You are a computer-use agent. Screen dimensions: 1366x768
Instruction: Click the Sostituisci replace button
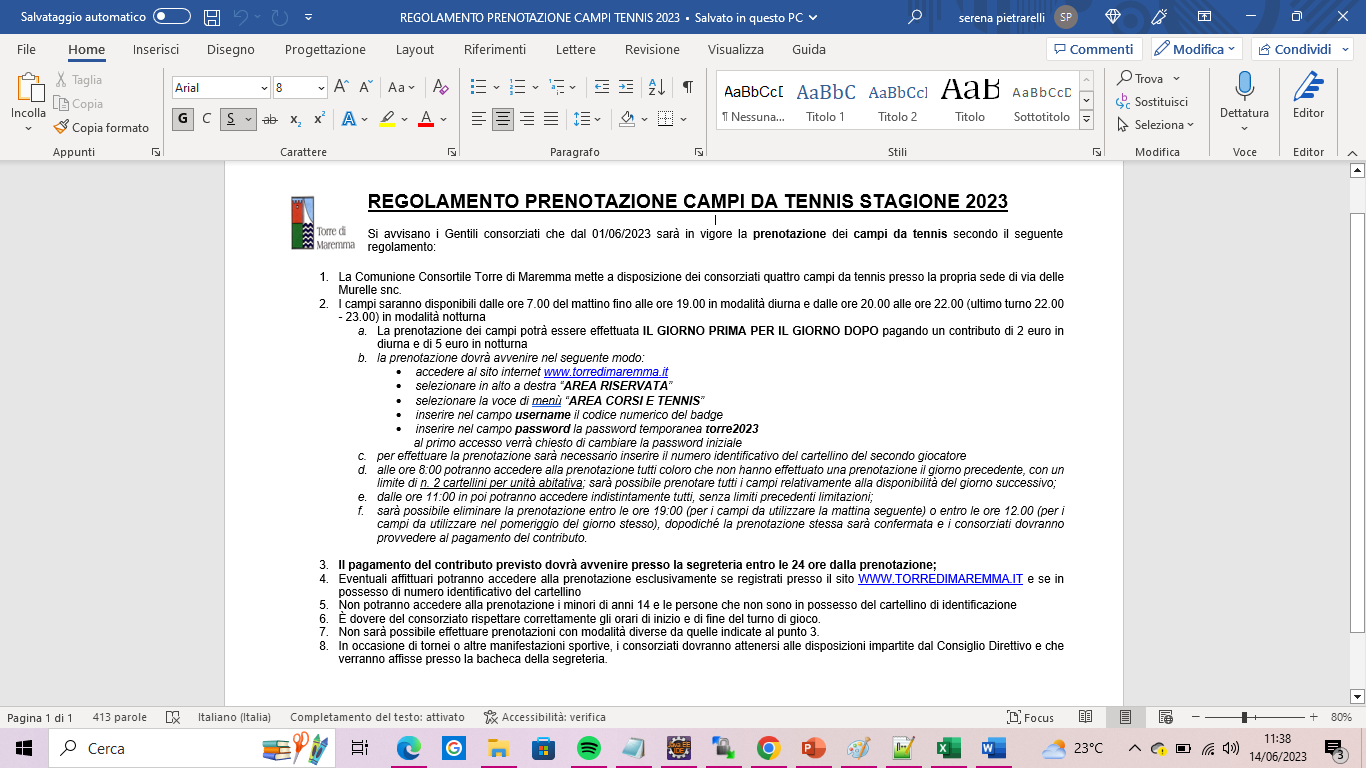point(1152,102)
